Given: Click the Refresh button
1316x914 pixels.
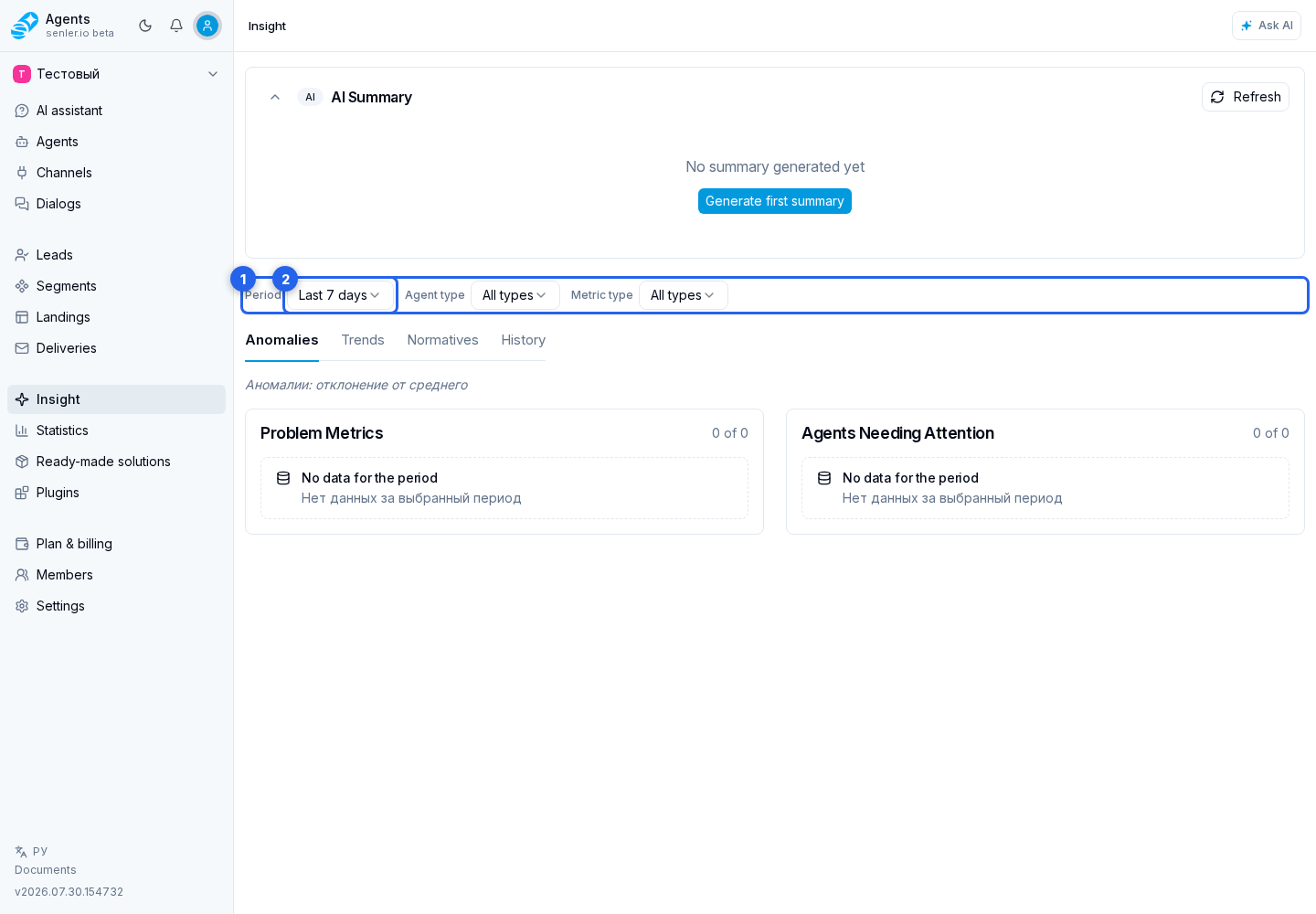Looking at the screenshot, I should (1246, 97).
